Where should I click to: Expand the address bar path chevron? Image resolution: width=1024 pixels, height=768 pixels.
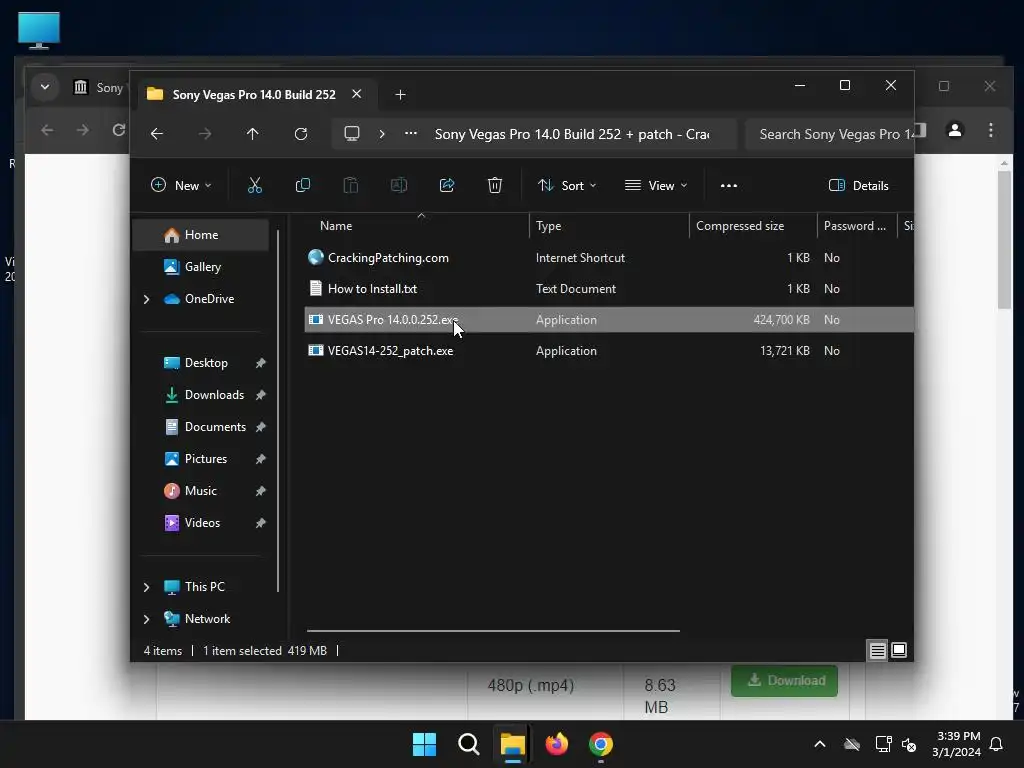pos(382,134)
